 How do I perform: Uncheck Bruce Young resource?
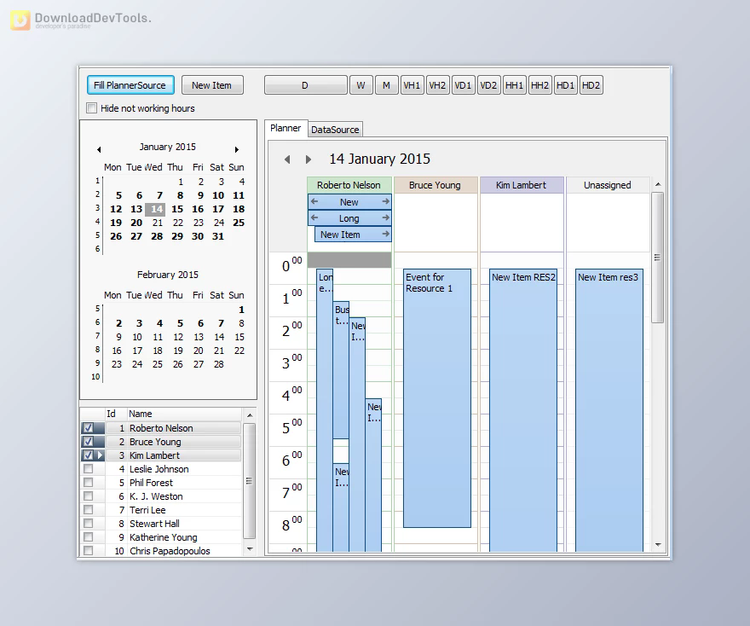point(88,441)
